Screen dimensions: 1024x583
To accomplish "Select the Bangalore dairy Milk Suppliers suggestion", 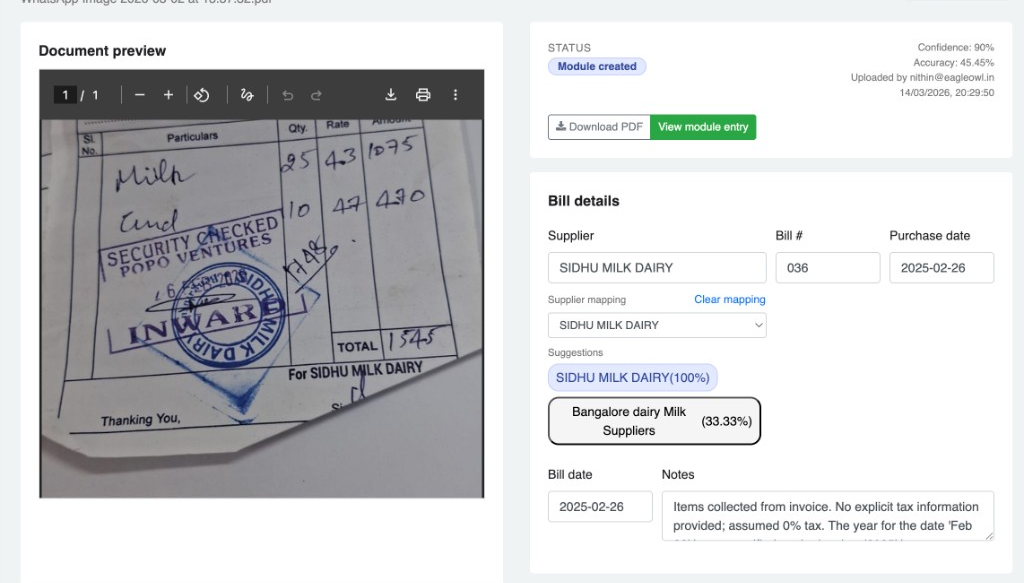I will (x=654, y=420).
